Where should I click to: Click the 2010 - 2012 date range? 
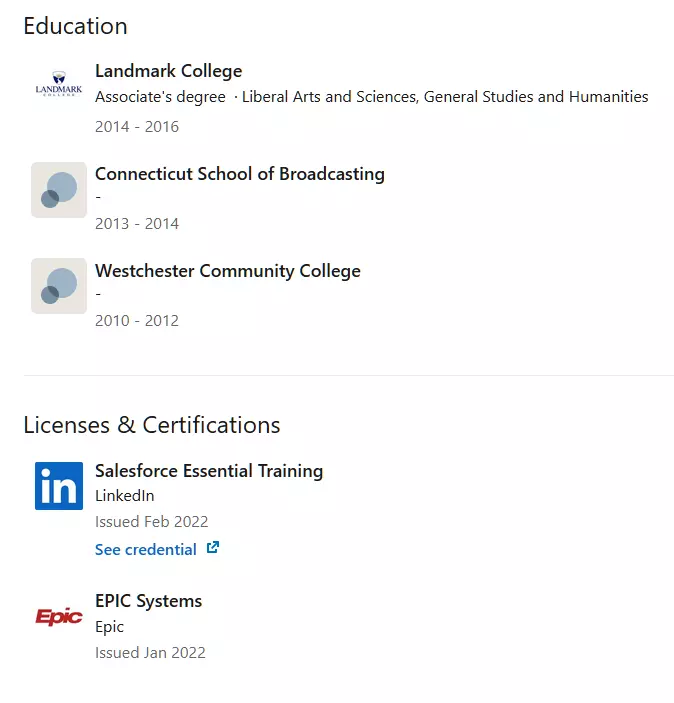137,321
